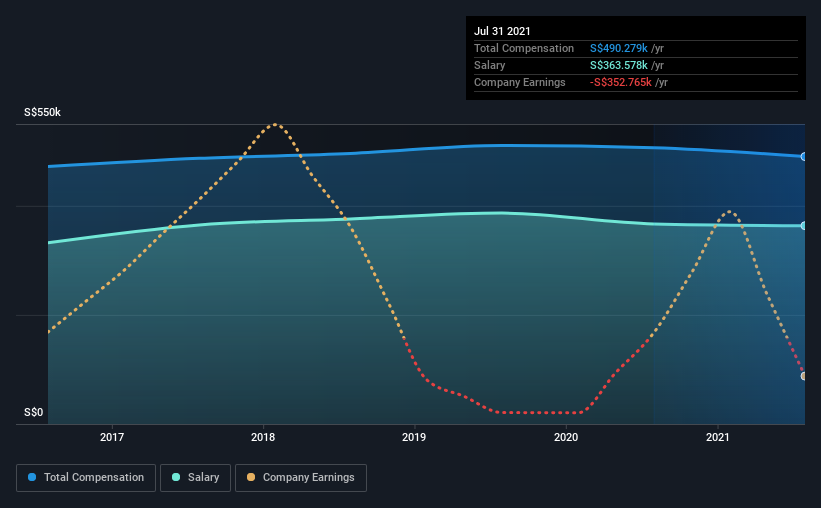This screenshot has height=508, width=821.
Task: Toggle the Total Compensation legend button
Action: 86,478
